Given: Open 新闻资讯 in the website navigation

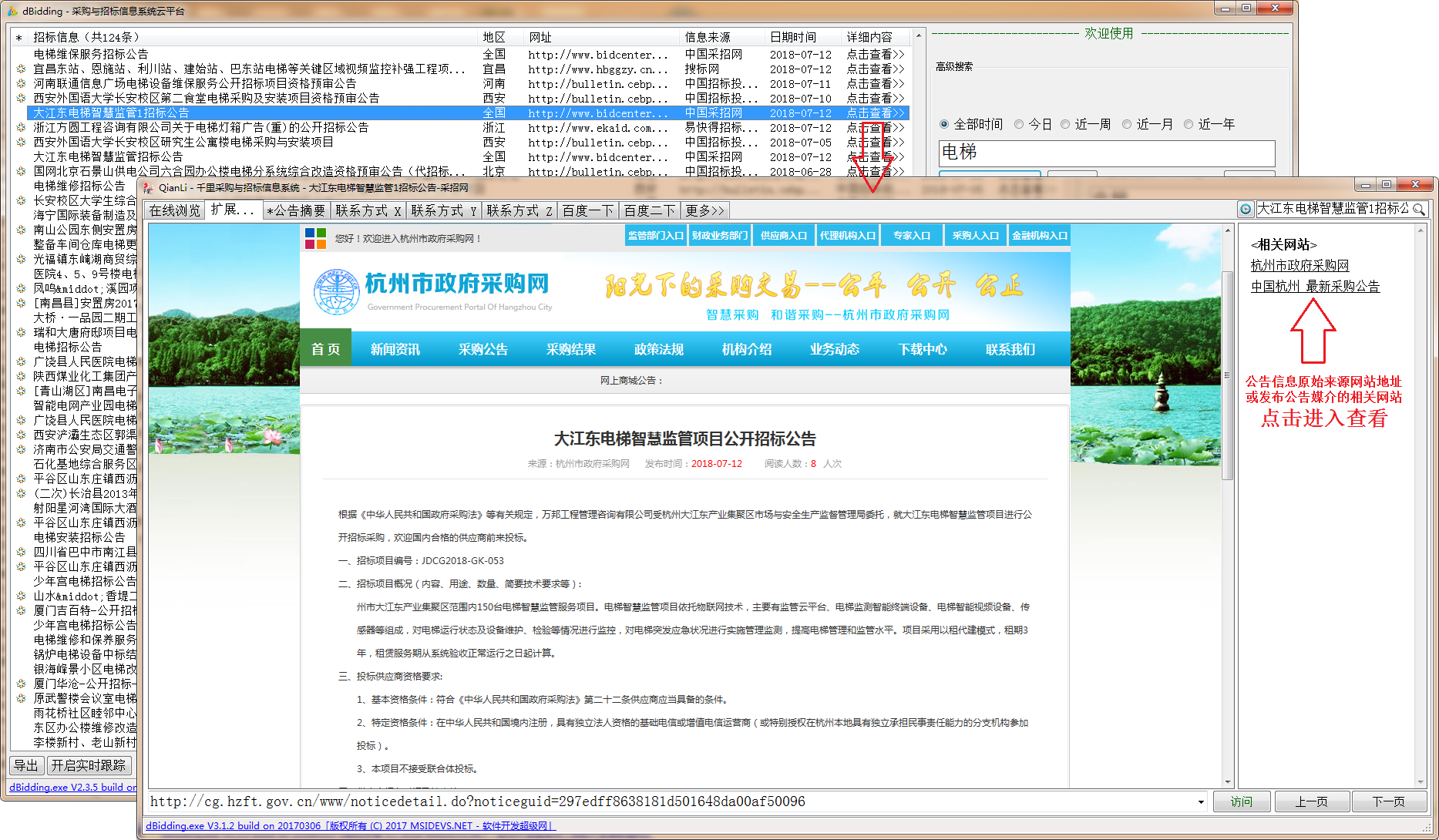Looking at the screenshot, I should (x=395, y=349).
